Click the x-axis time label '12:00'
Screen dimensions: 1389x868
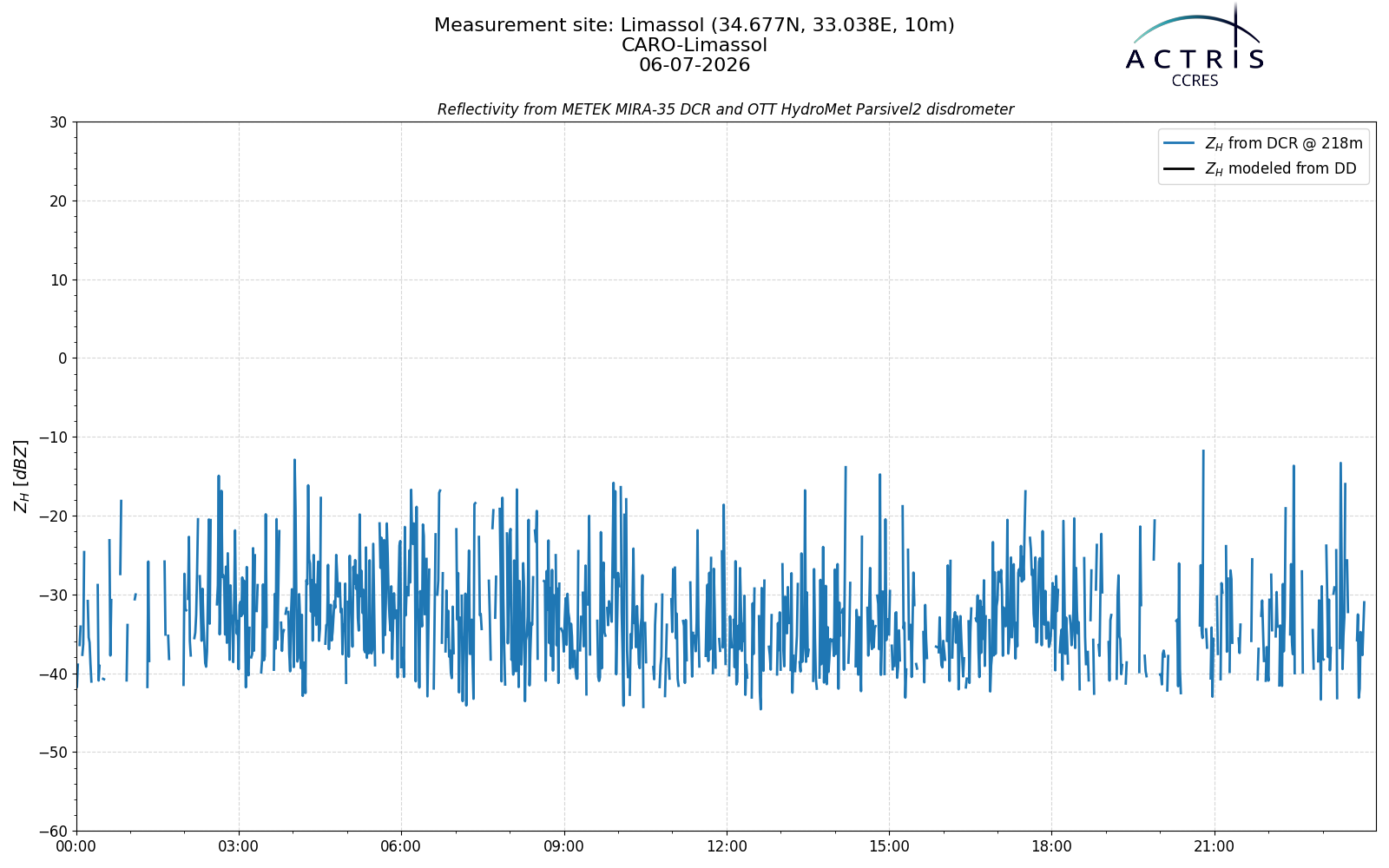pos(727,846)
